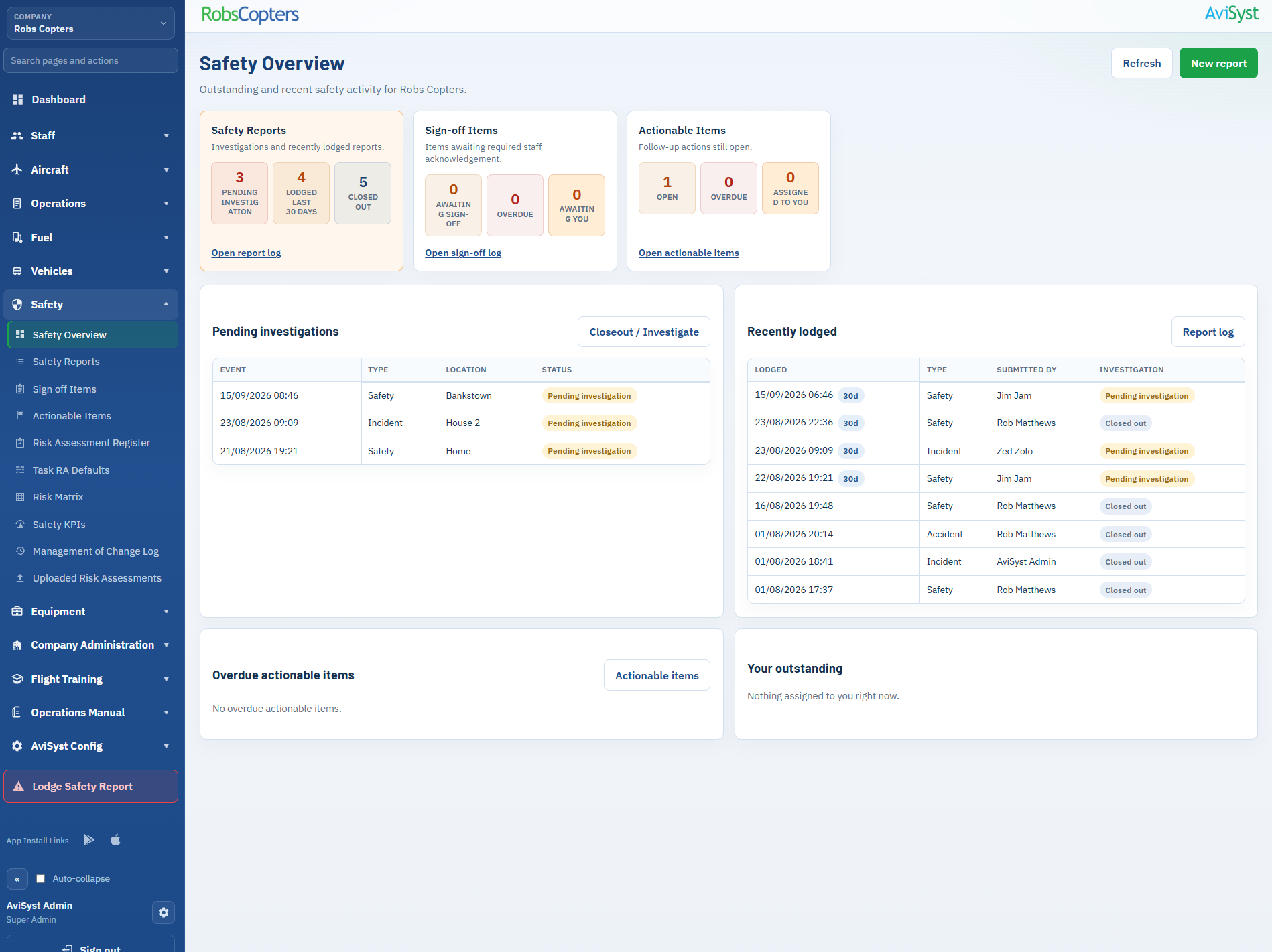Click the Vehicles car icon
The width and height of the screenshot is (1272, 952).
[x=17, y=271]
